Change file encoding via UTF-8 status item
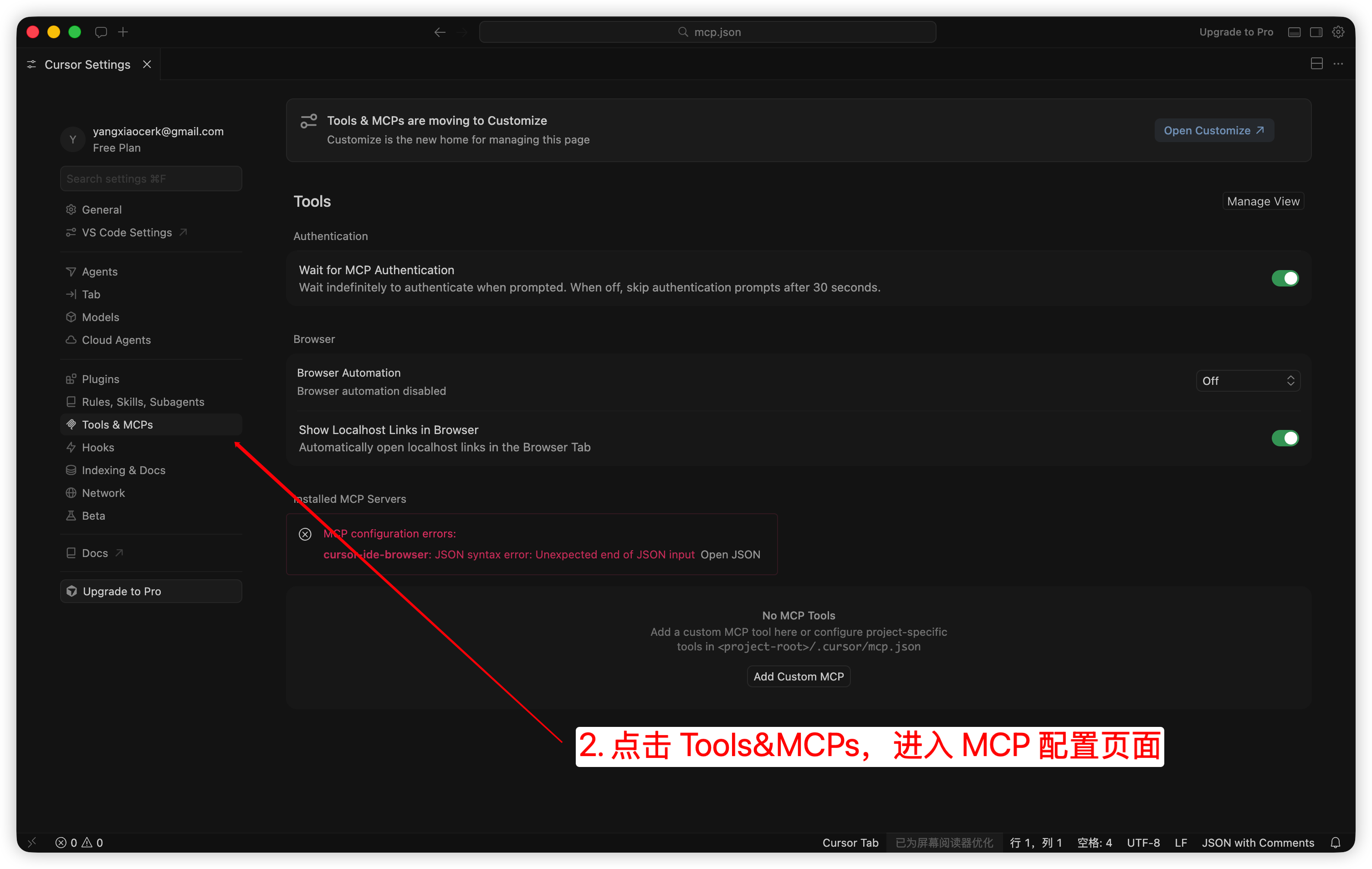Viewport: 1372px width, 869px height. pos(1143,843)
